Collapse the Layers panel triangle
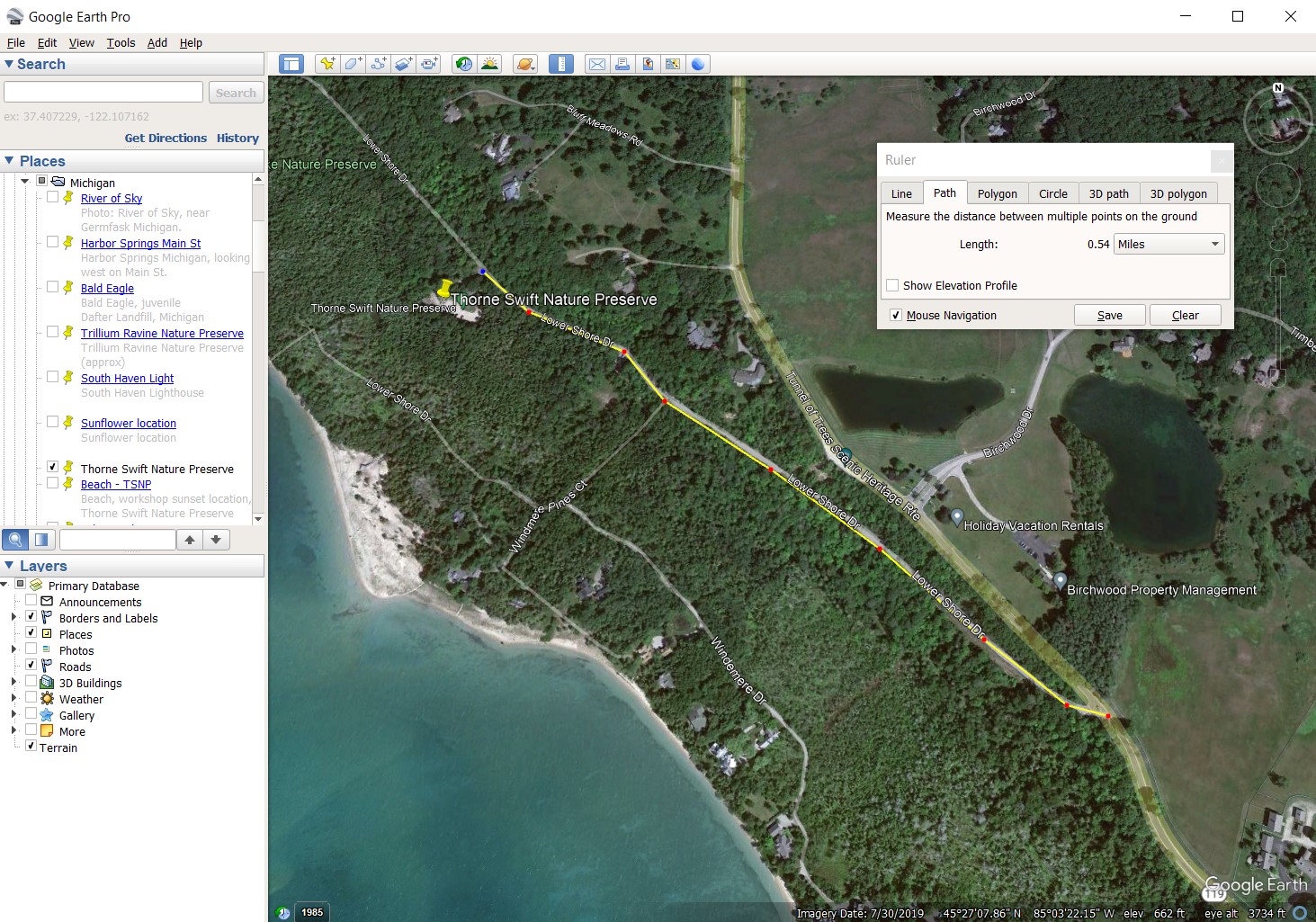Screen dimensions: 1316x922 point(9,566)
